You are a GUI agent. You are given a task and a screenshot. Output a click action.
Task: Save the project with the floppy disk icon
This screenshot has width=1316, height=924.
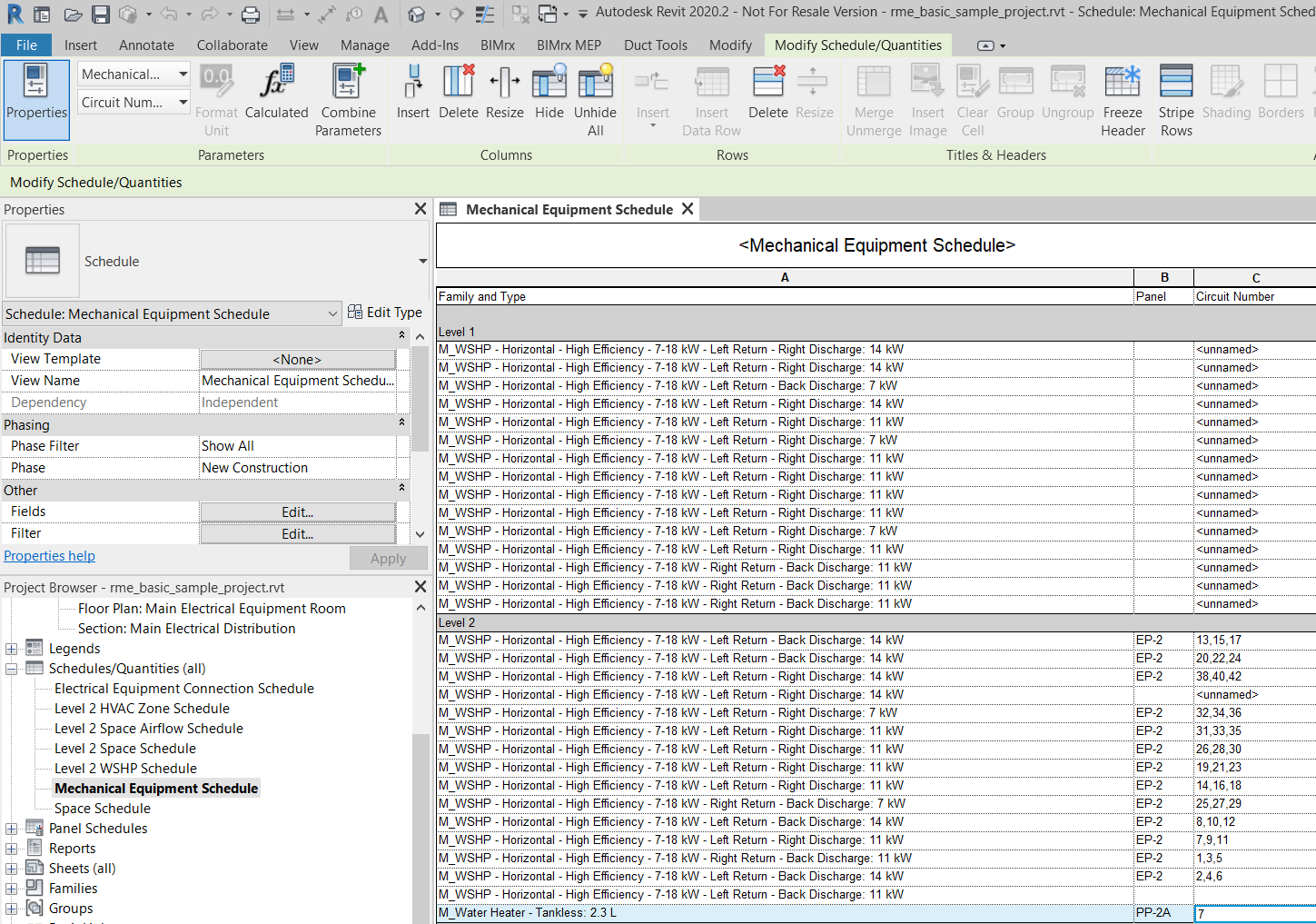pyautogui.click(x=100, y=15)
